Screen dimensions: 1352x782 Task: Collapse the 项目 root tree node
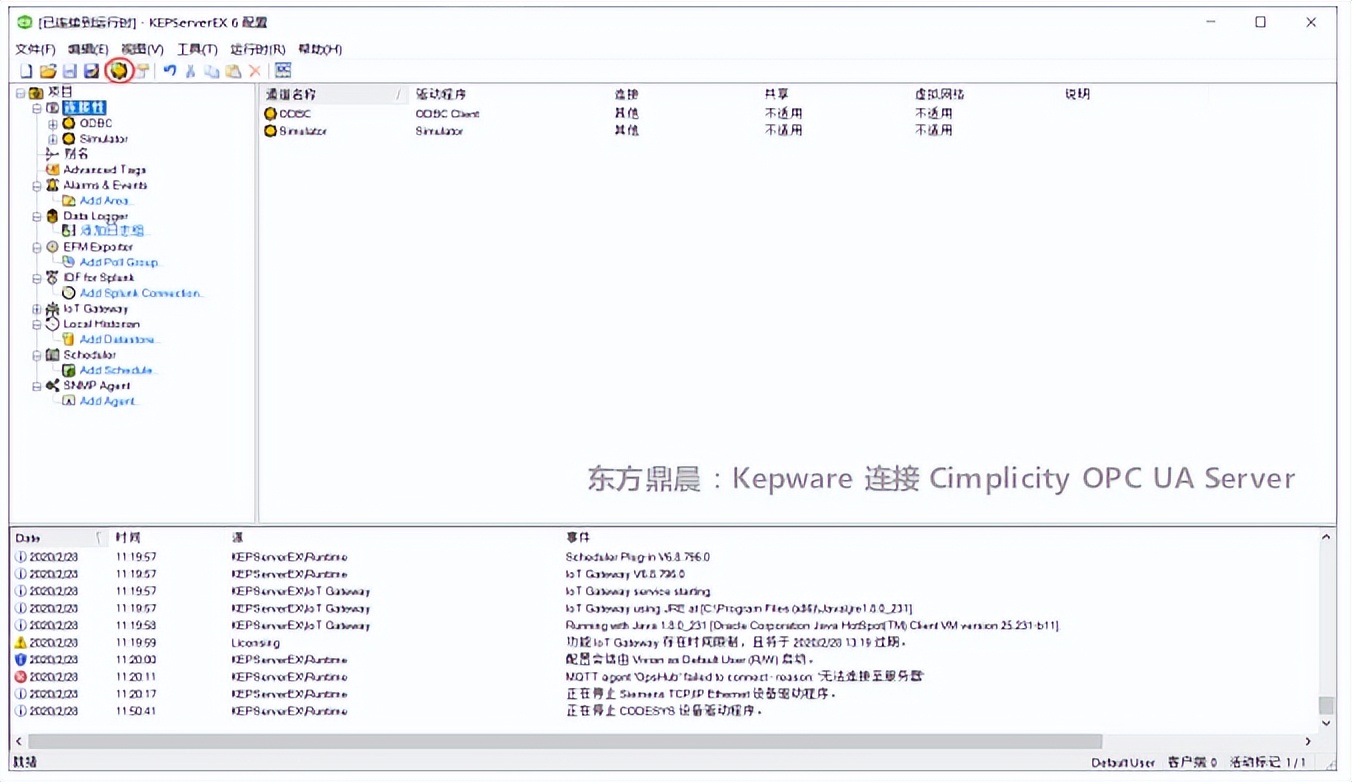click(x=20, y=93)
